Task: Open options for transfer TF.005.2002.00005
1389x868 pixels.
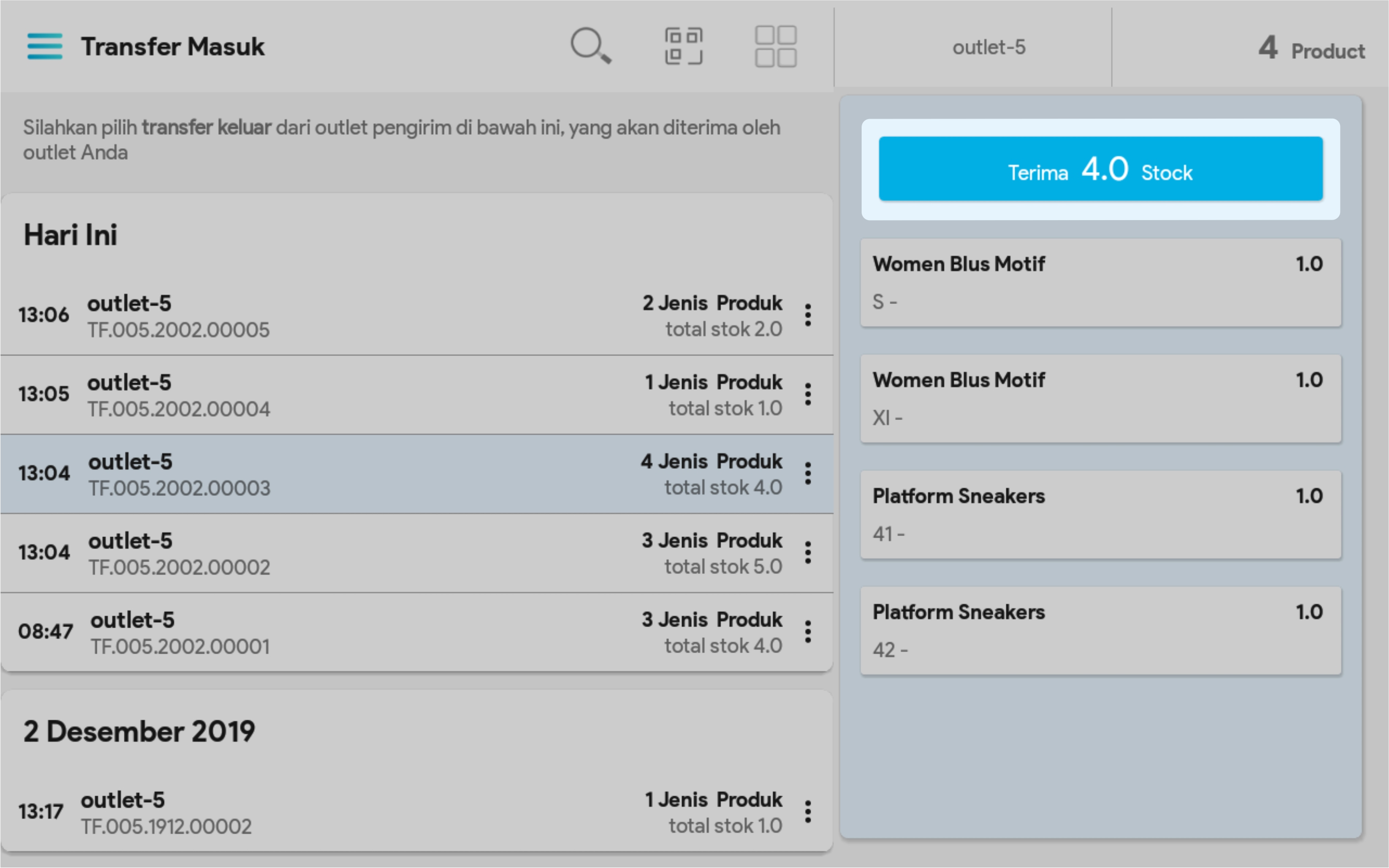Action: click(x=808, y=315)
